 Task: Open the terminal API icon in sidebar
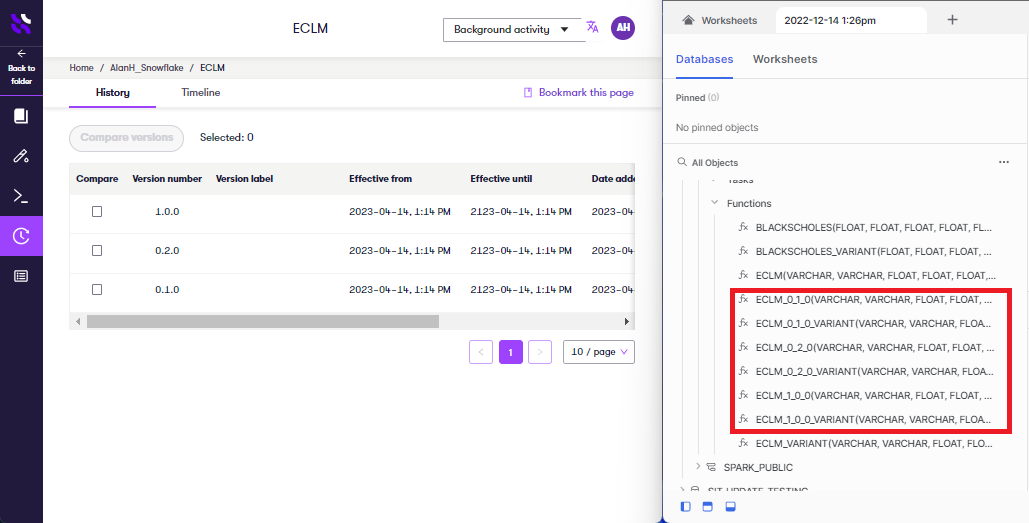[21, 196]
